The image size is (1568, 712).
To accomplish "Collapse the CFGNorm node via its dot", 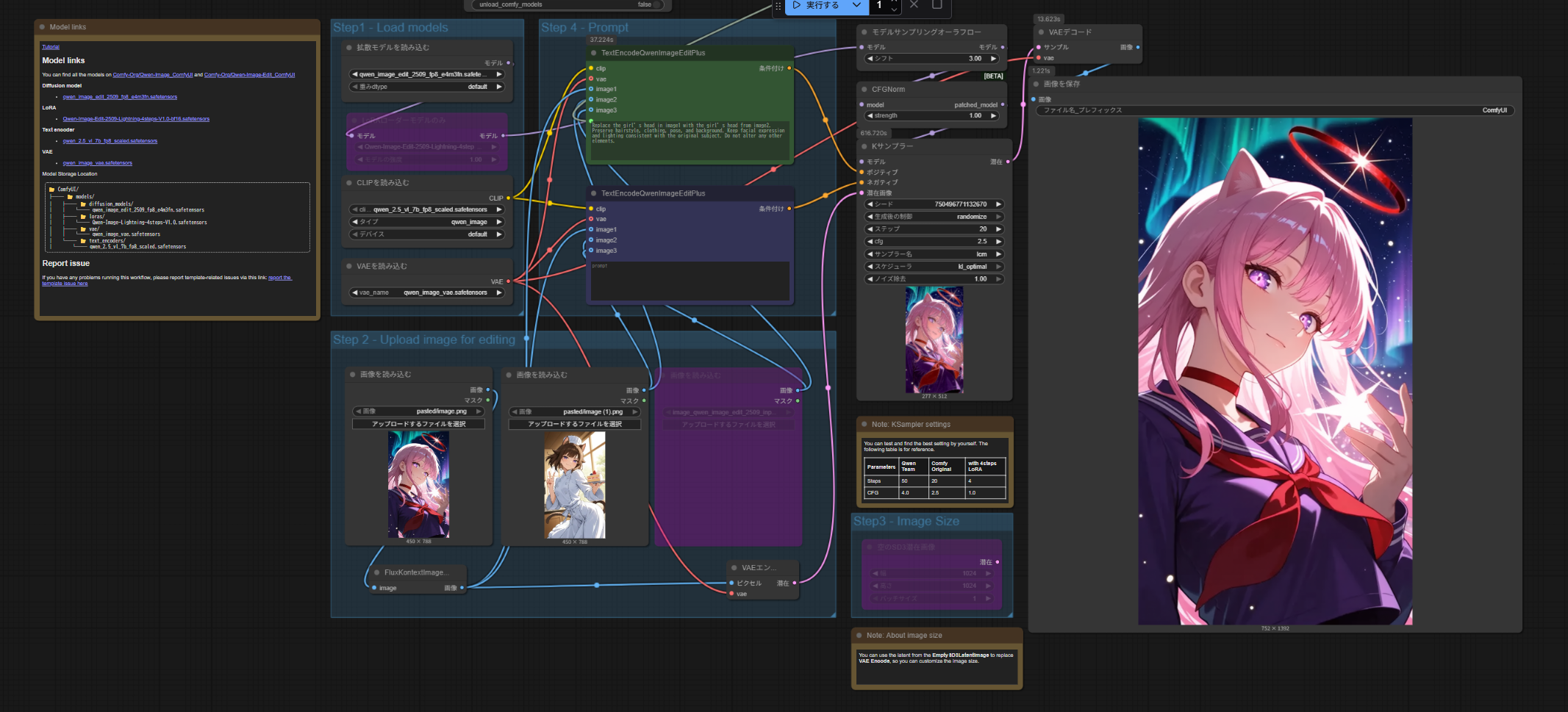I will [x=864, y=90].
